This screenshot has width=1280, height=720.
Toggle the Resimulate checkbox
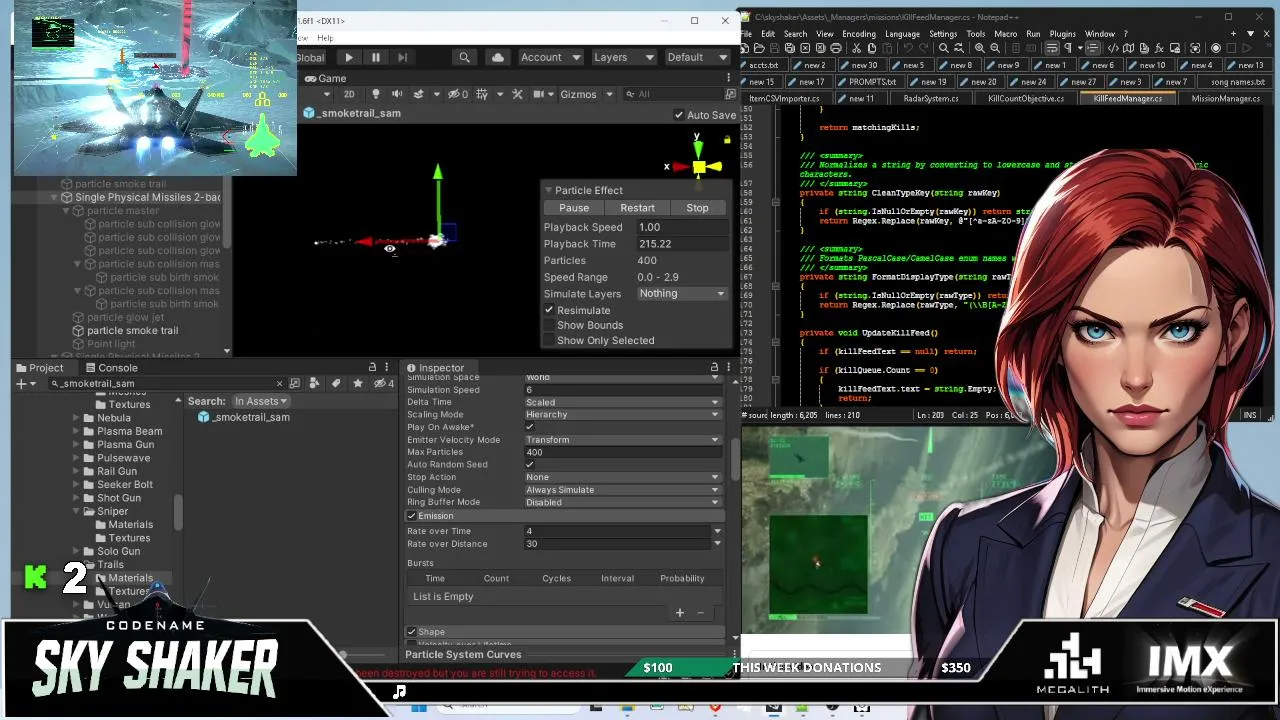coord(549,310)
